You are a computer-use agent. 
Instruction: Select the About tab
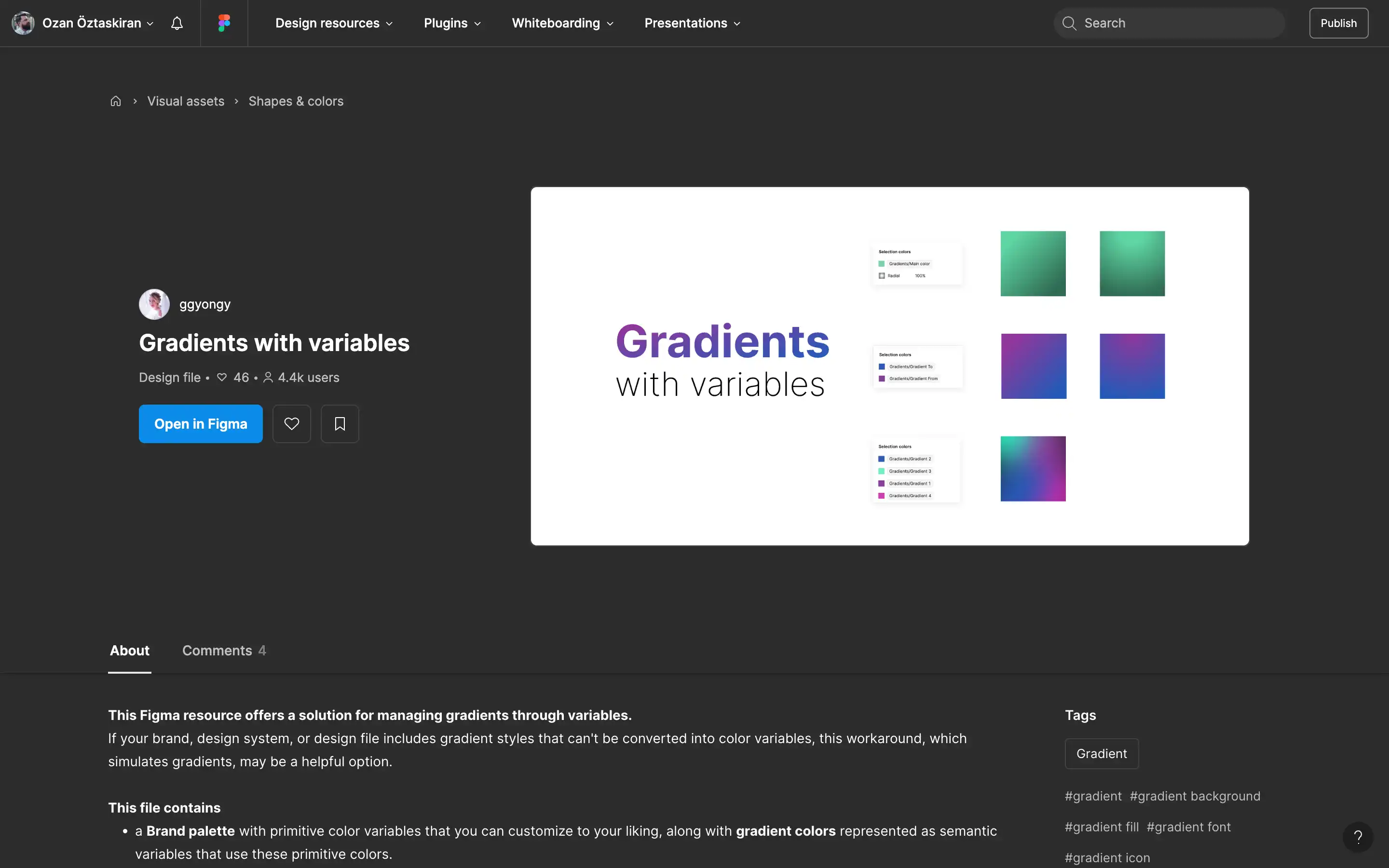click(130, 651)
